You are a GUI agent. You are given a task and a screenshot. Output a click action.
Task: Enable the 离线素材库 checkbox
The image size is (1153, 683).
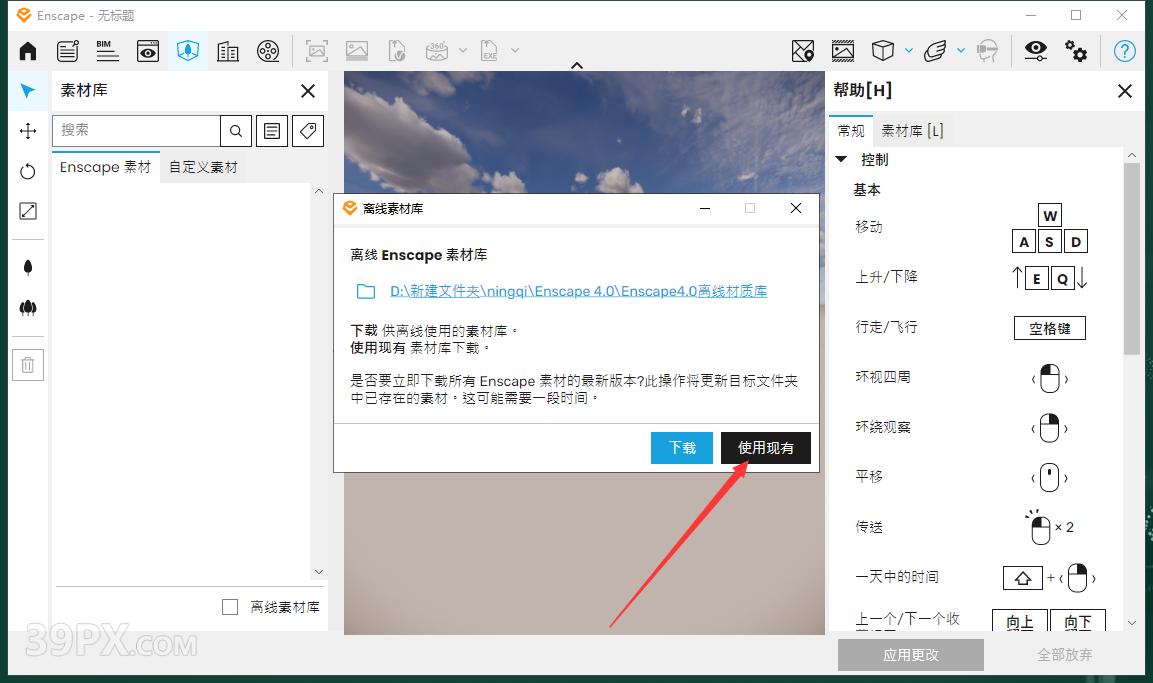230,607
